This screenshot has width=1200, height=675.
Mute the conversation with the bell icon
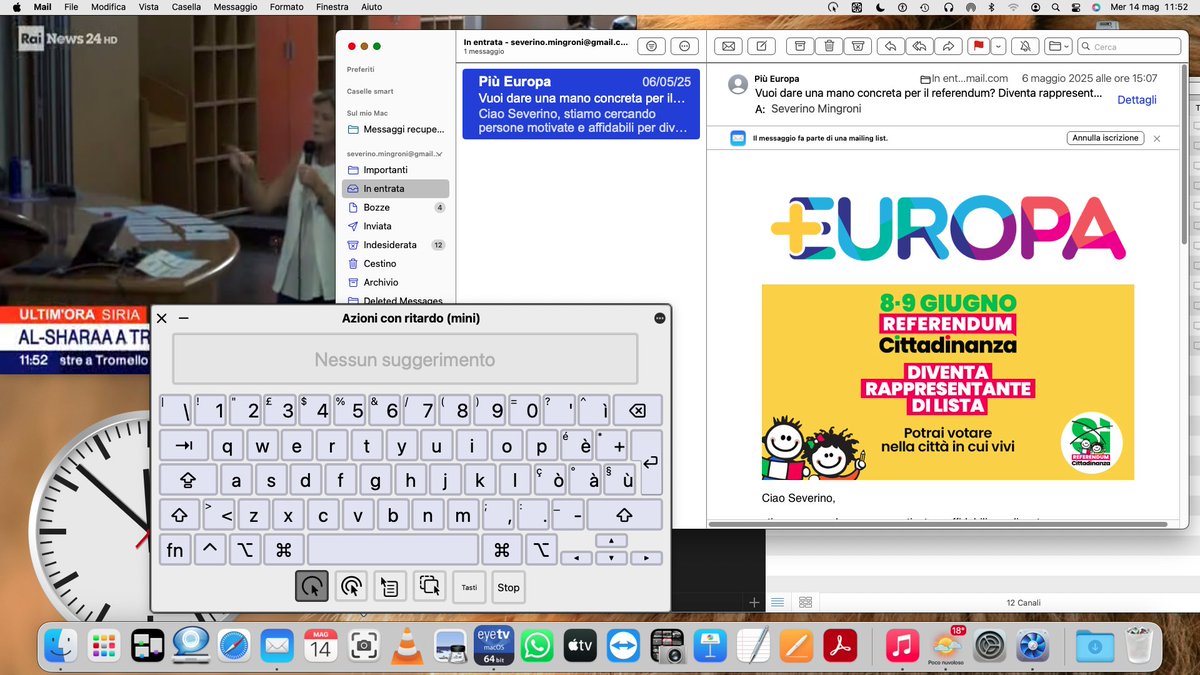[x=1025, y=46]
